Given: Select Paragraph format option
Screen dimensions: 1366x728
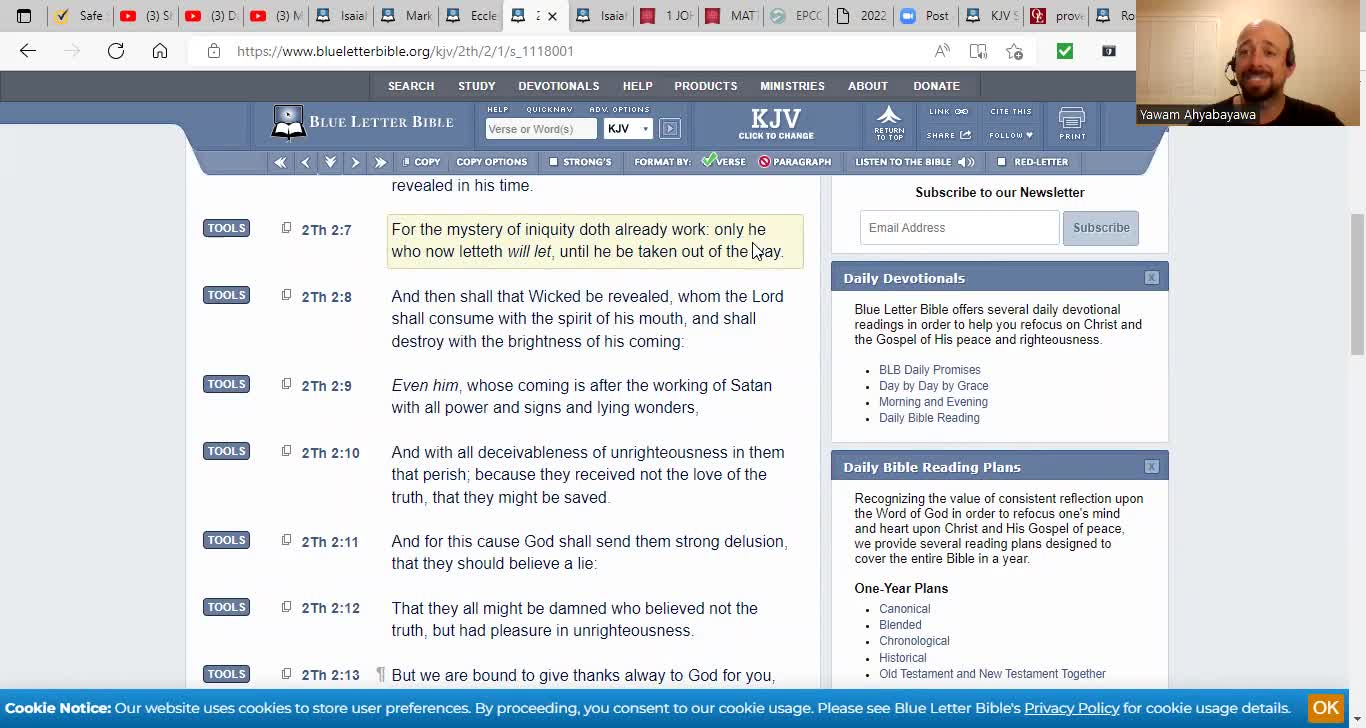Looking at the screenshot, I should click(x=795, y=162).
